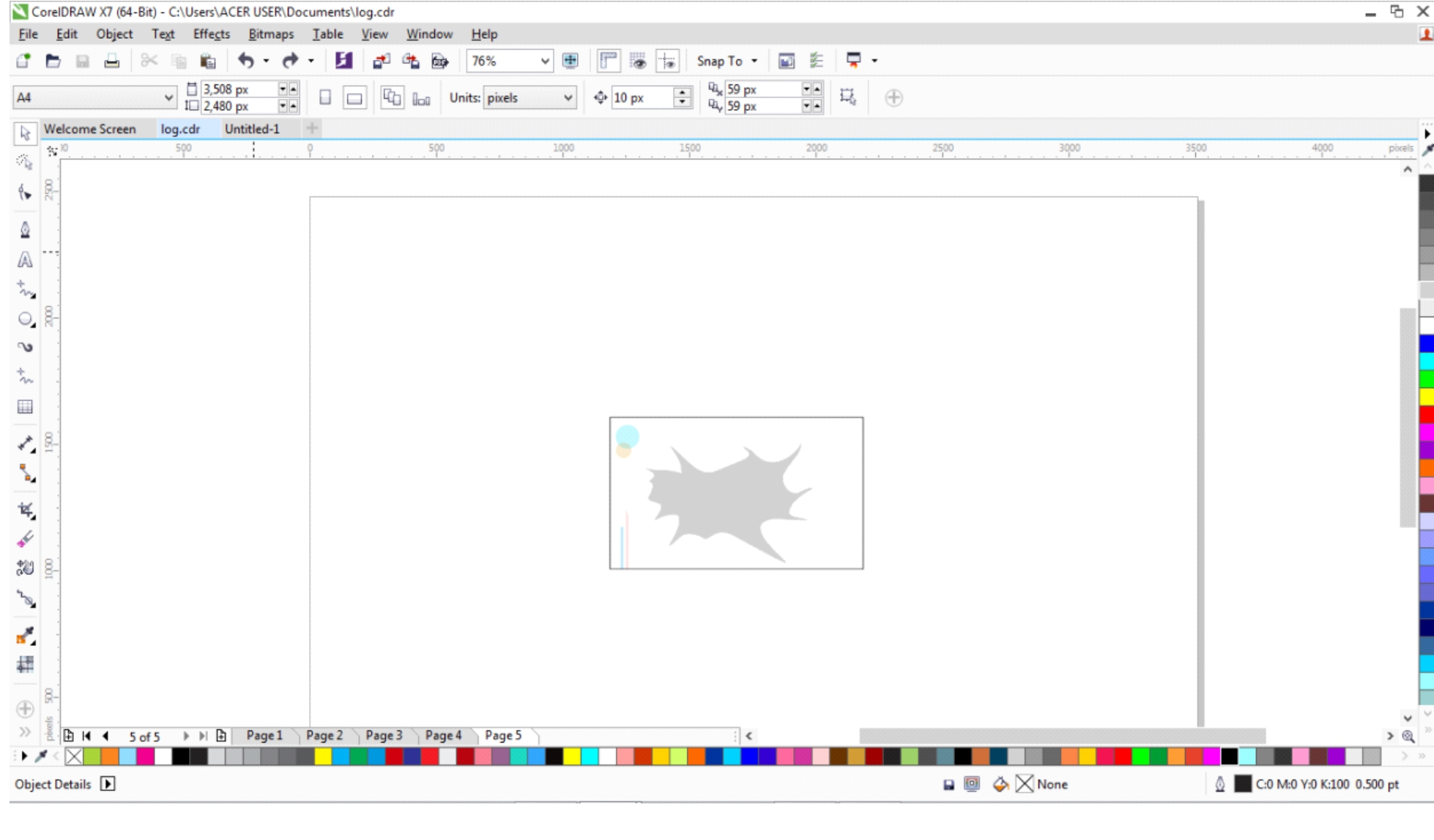Switch to the Welcome Screen tab
1434x840 pixels.
(90, 129)
